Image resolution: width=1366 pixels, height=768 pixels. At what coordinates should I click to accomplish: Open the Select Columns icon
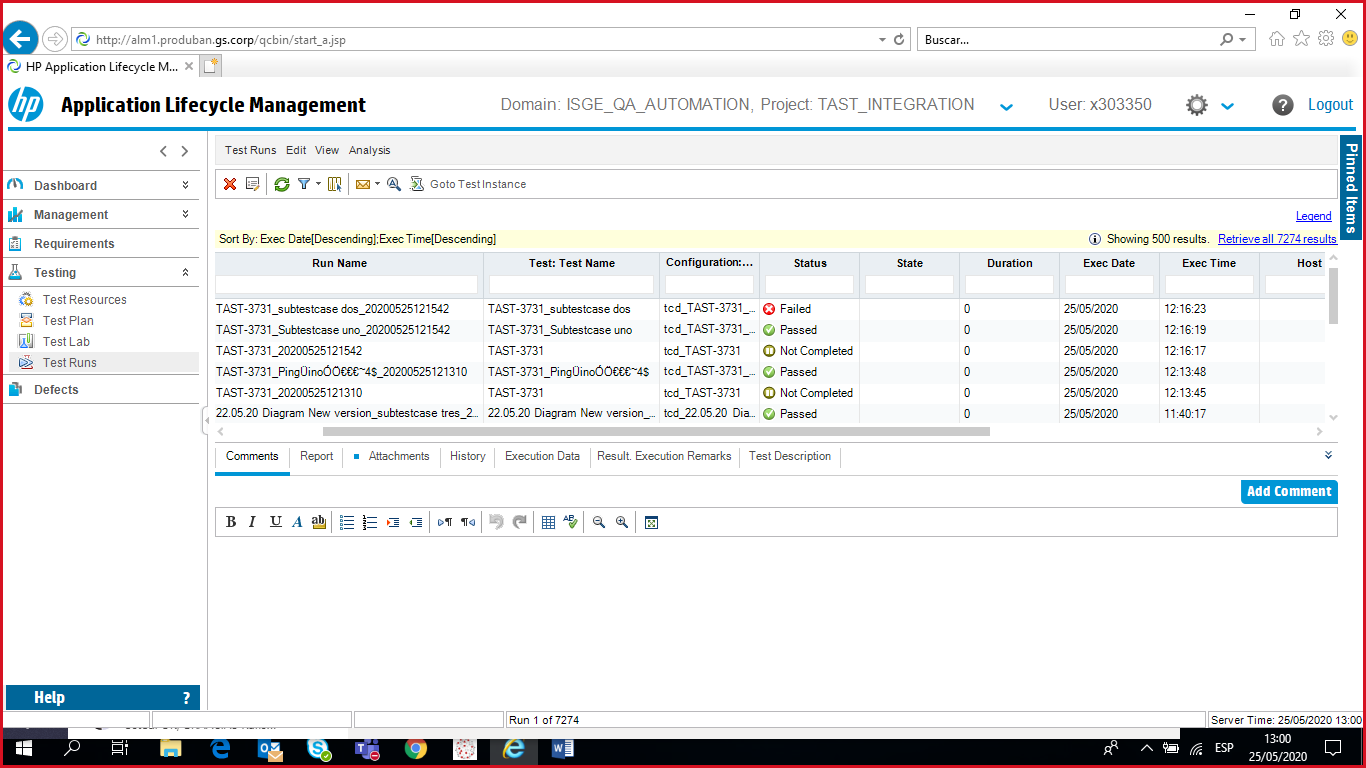[334, 184]
